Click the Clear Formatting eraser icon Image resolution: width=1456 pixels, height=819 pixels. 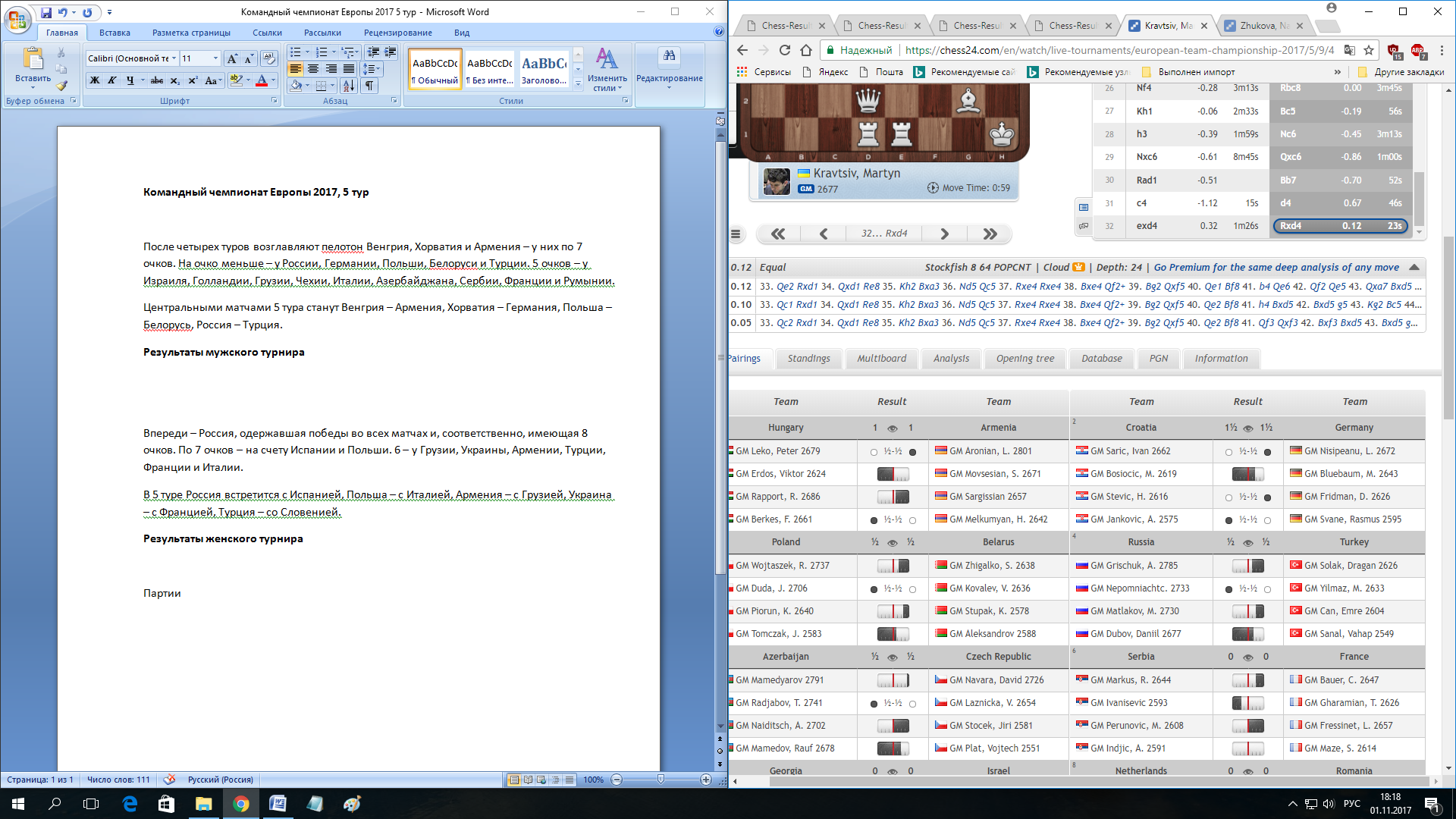pos(268,58)
